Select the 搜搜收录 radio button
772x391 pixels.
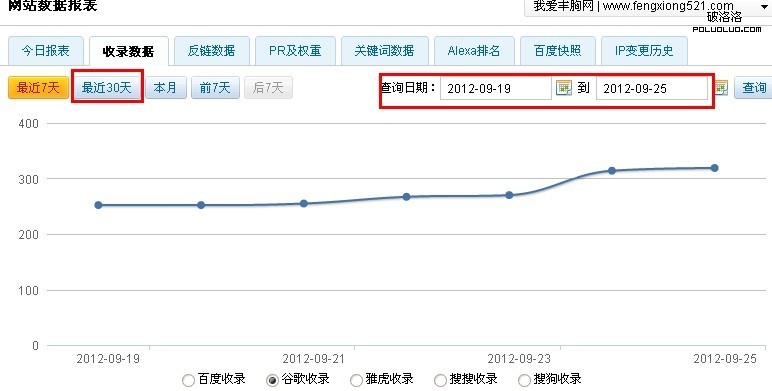coord(440,380)
